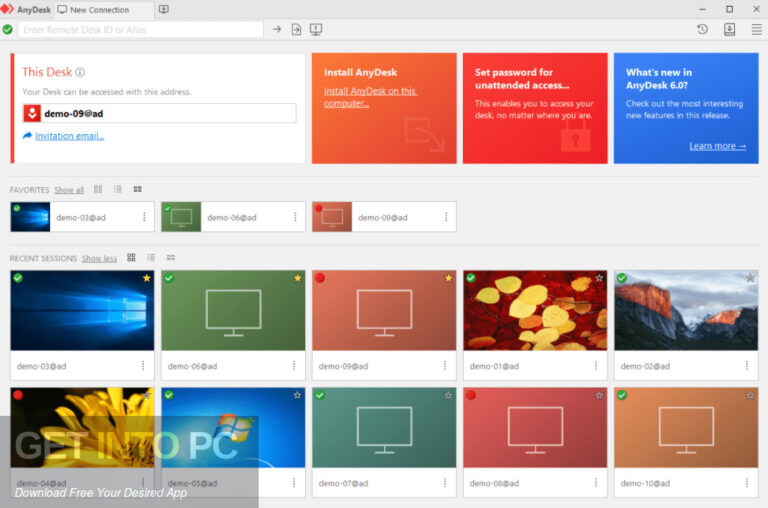Image resolution: width=768 pixels, height=508 pixels.
Task: Open the address book icon
Action: click(x=729, y=29)
